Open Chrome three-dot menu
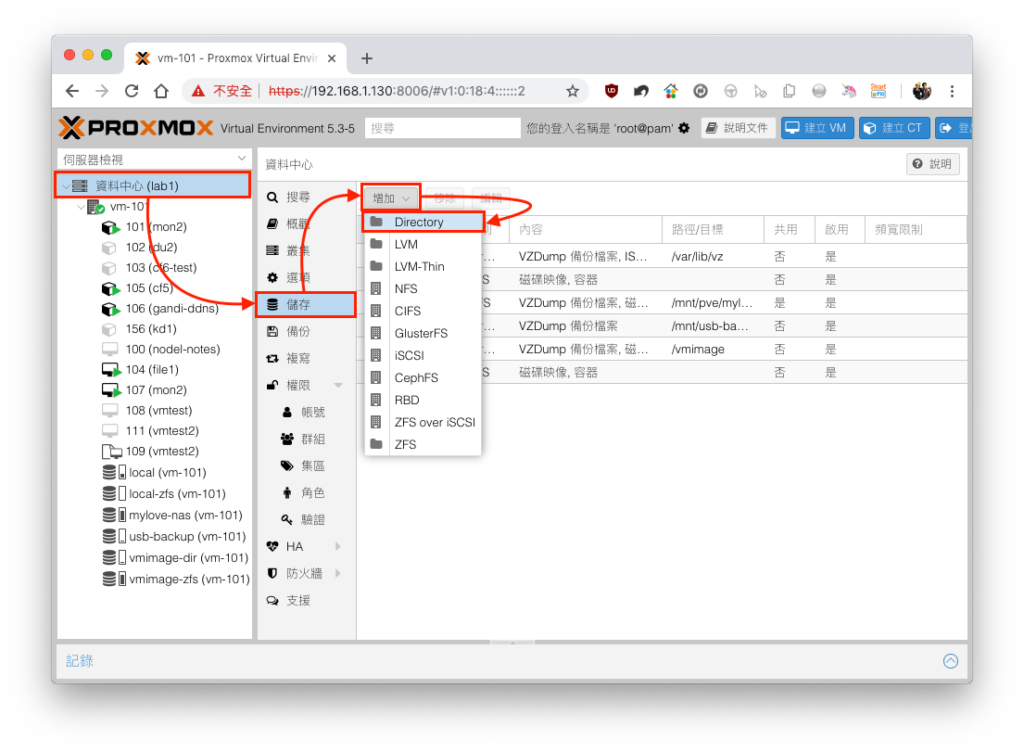This screenshot has height=752, width=1024. pyautogui.click(x=952, y=91)
